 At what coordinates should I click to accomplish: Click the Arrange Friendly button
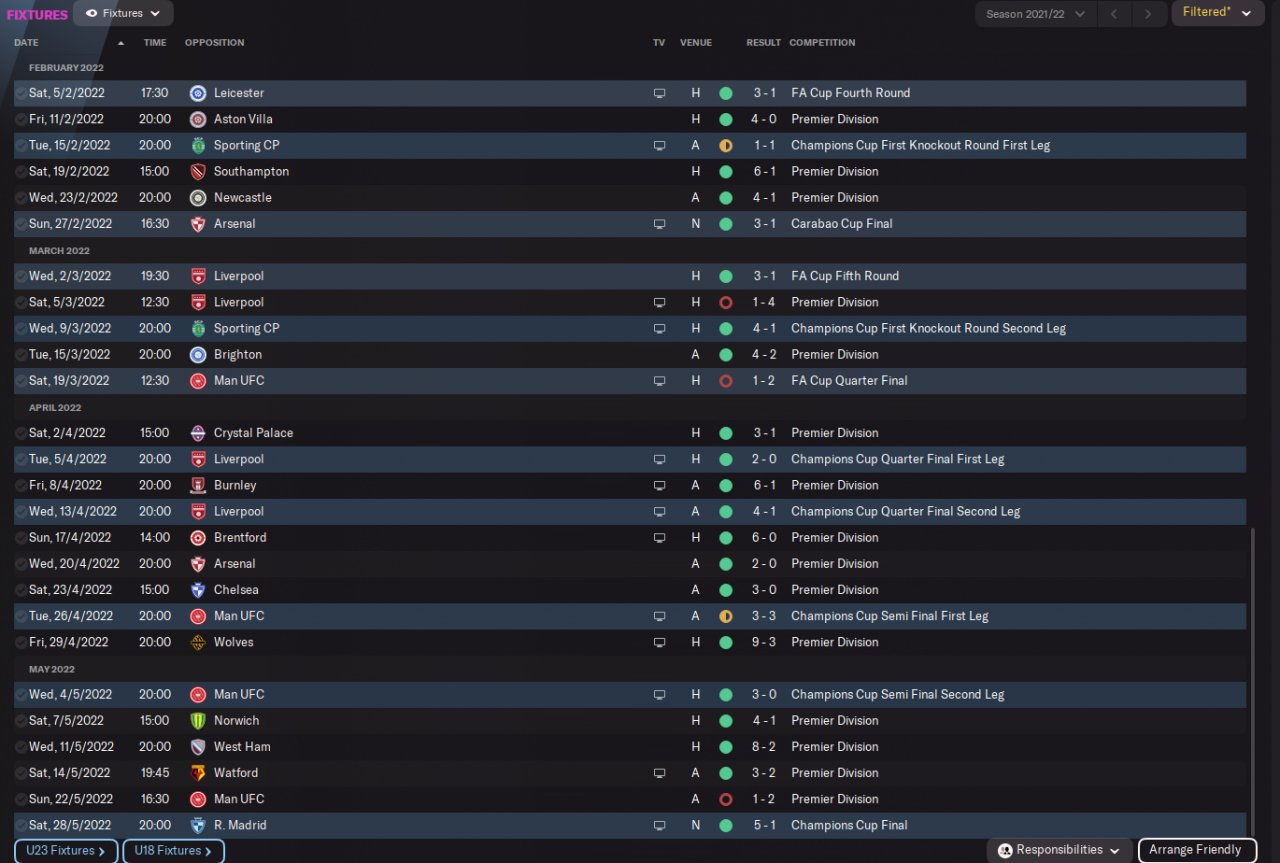tap(1197, 850)
